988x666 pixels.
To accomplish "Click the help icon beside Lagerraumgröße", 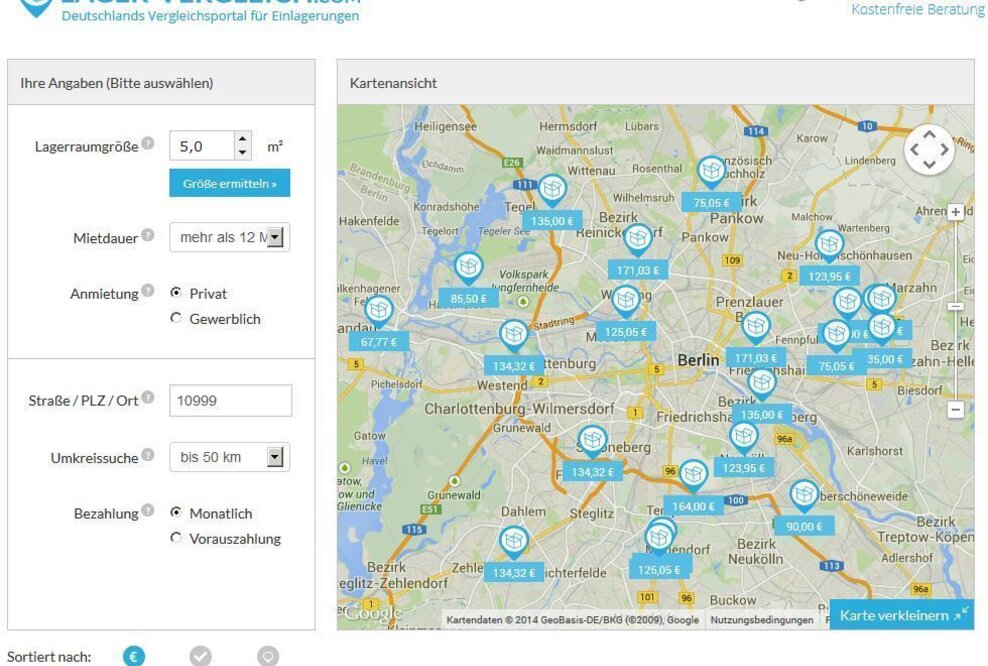I will tap(148, 144).
